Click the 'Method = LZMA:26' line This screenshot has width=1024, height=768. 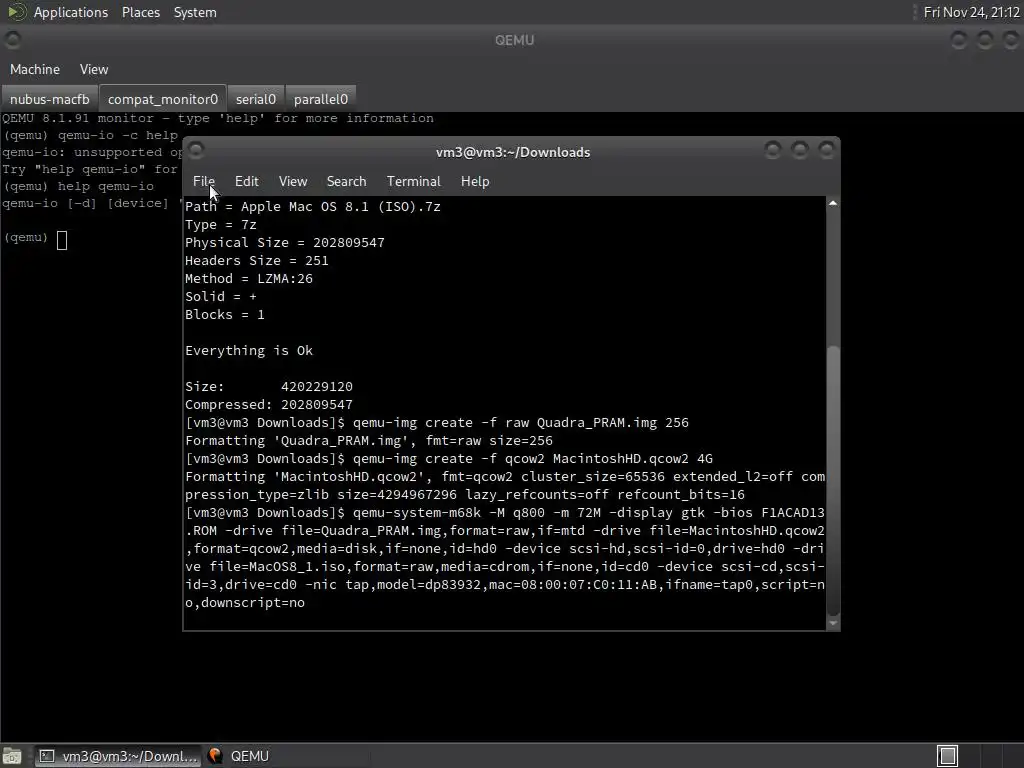coord(249,278)
